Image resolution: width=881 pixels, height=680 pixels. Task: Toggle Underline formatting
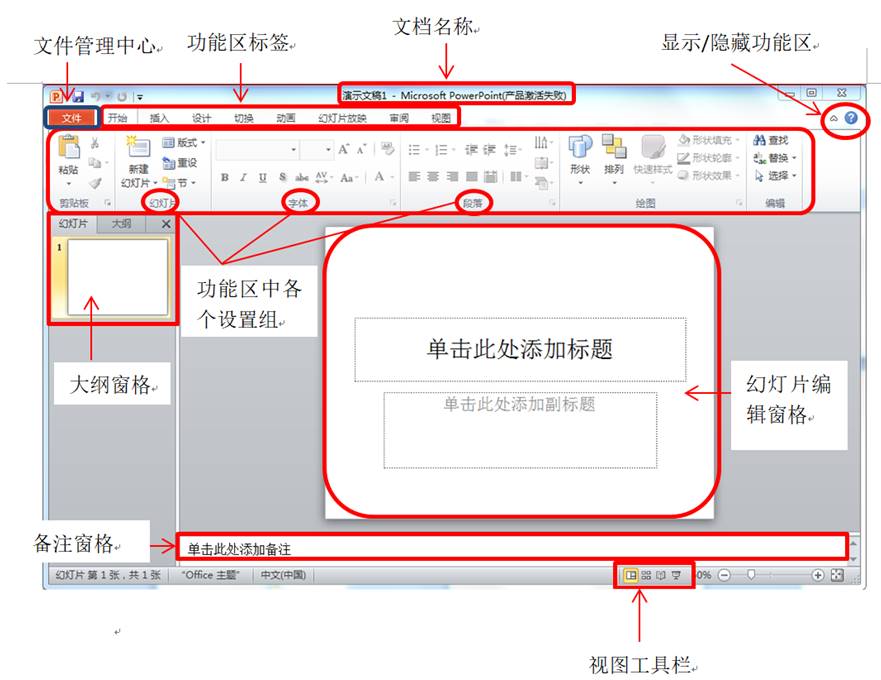pyautogui.click(x=262, y=178)
